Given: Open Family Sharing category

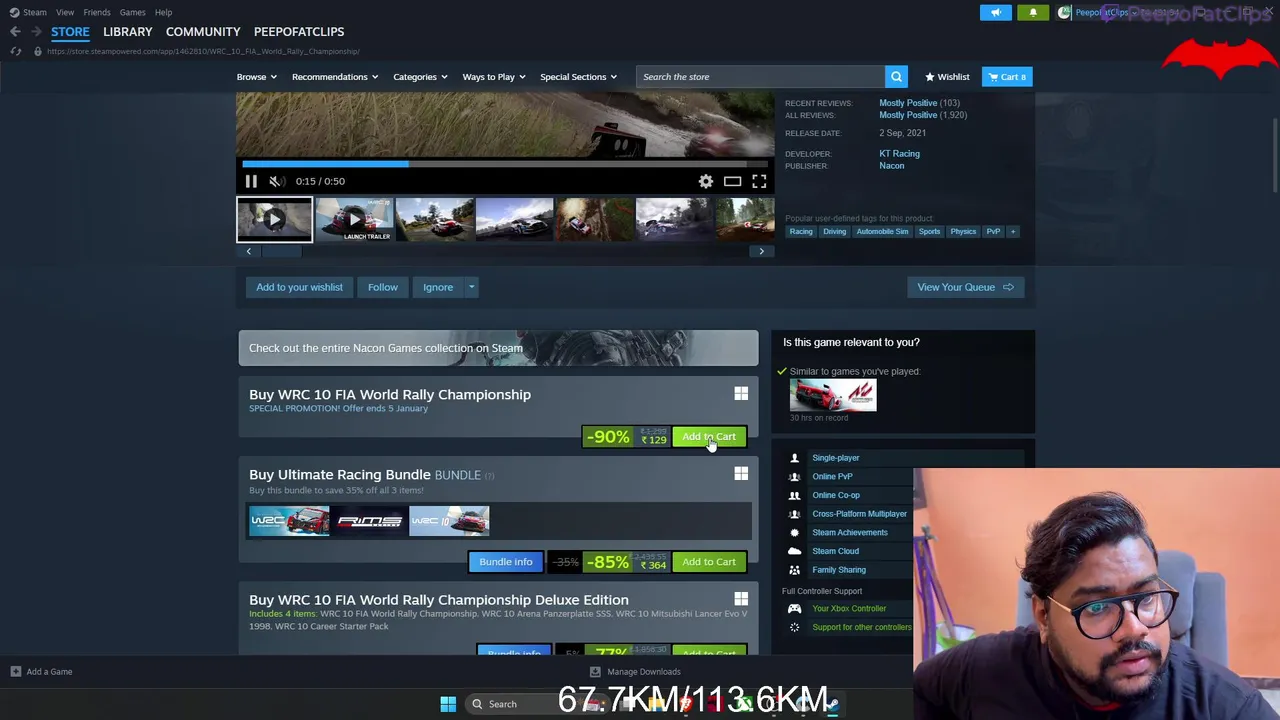Looking at the screenshot, I should point(838,570).
